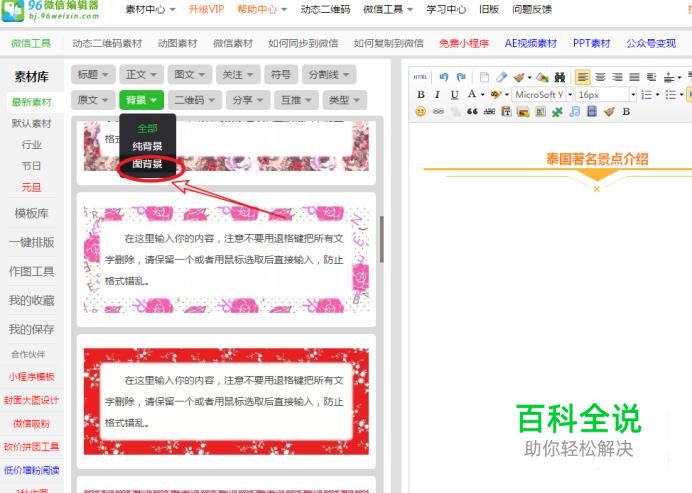Align text left
This screenshot has height=493, width=692.
tap(583, 77)
